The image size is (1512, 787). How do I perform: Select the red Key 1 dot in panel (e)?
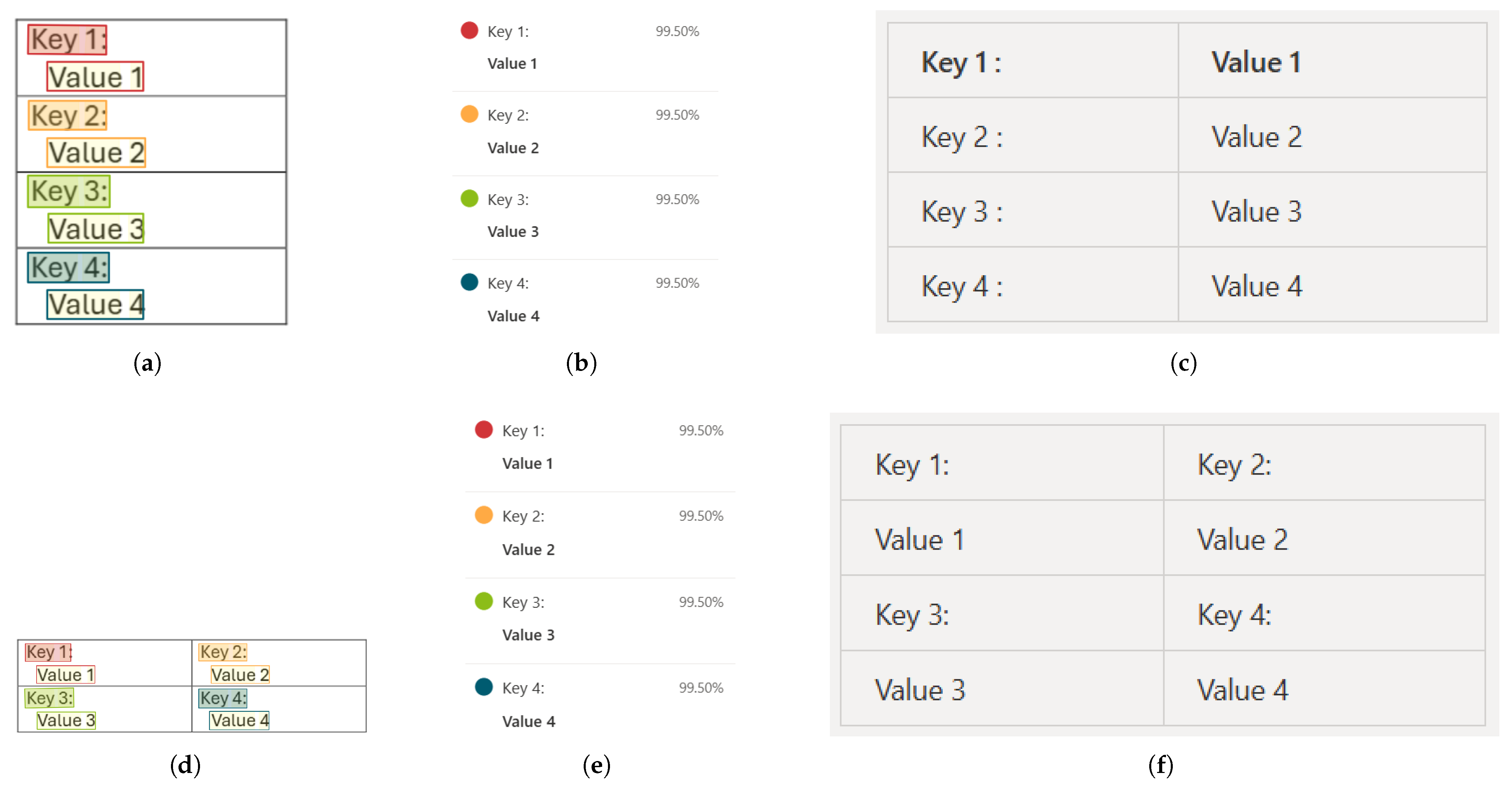coord(483,430)
